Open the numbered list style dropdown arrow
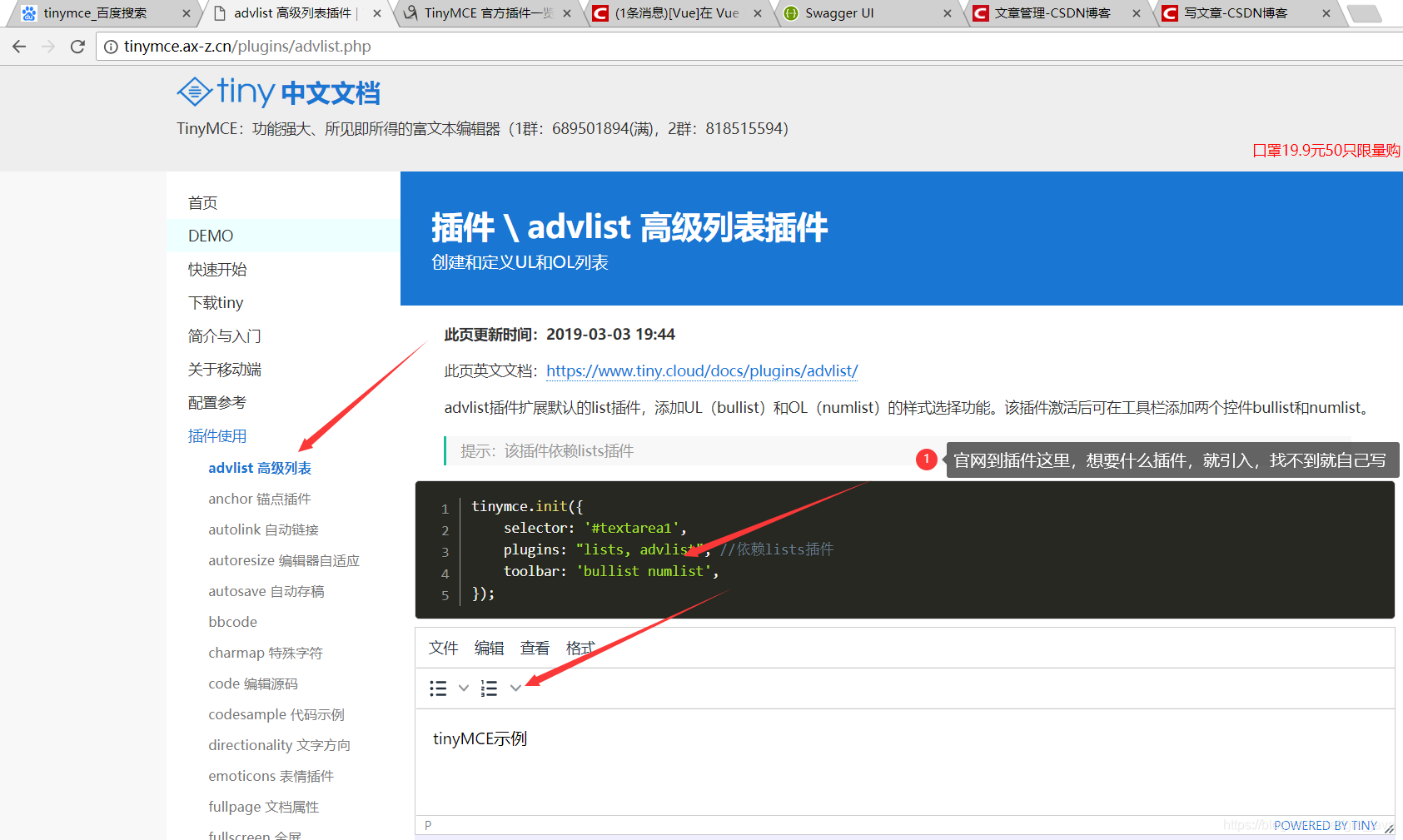The width and height of the screenshot is (1403, 840). (x=515, y=688)
